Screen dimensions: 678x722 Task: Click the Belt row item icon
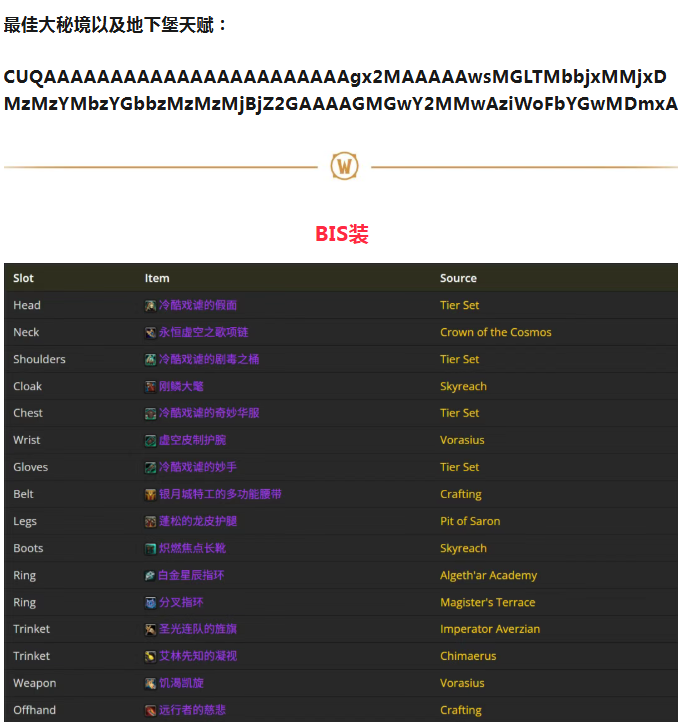click(150, 494)
